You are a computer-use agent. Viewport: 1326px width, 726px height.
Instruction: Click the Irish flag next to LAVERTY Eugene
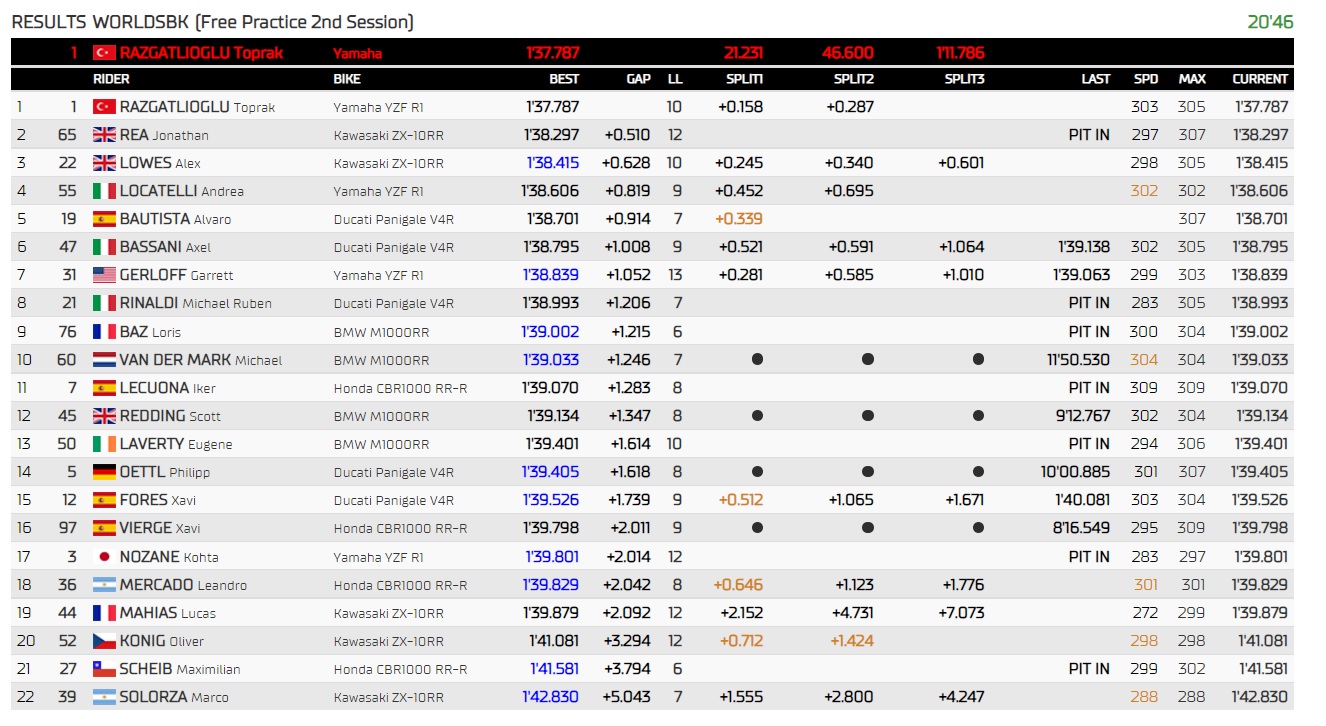(104, 444)
